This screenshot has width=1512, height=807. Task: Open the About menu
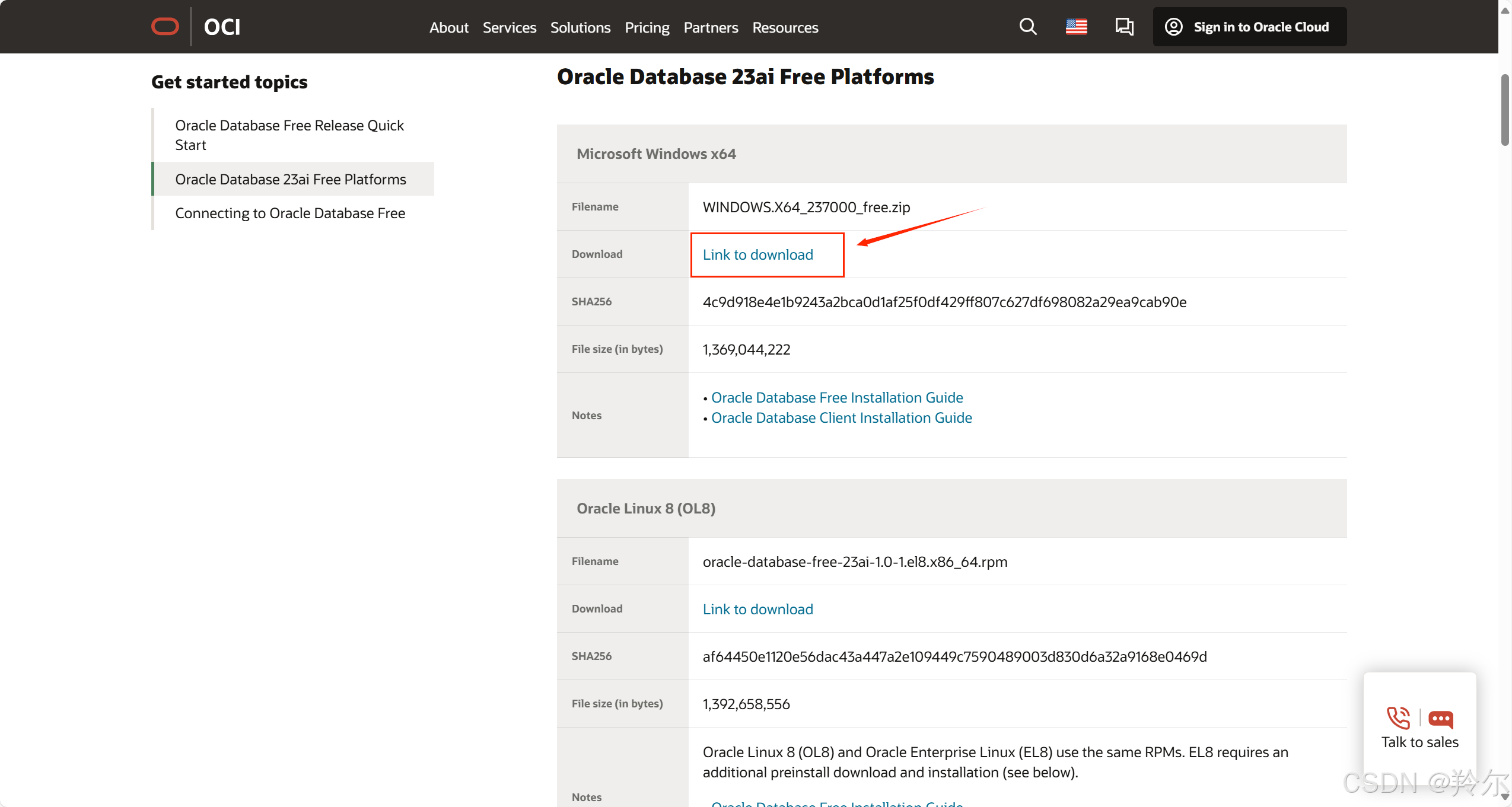[x=448, y=27]
